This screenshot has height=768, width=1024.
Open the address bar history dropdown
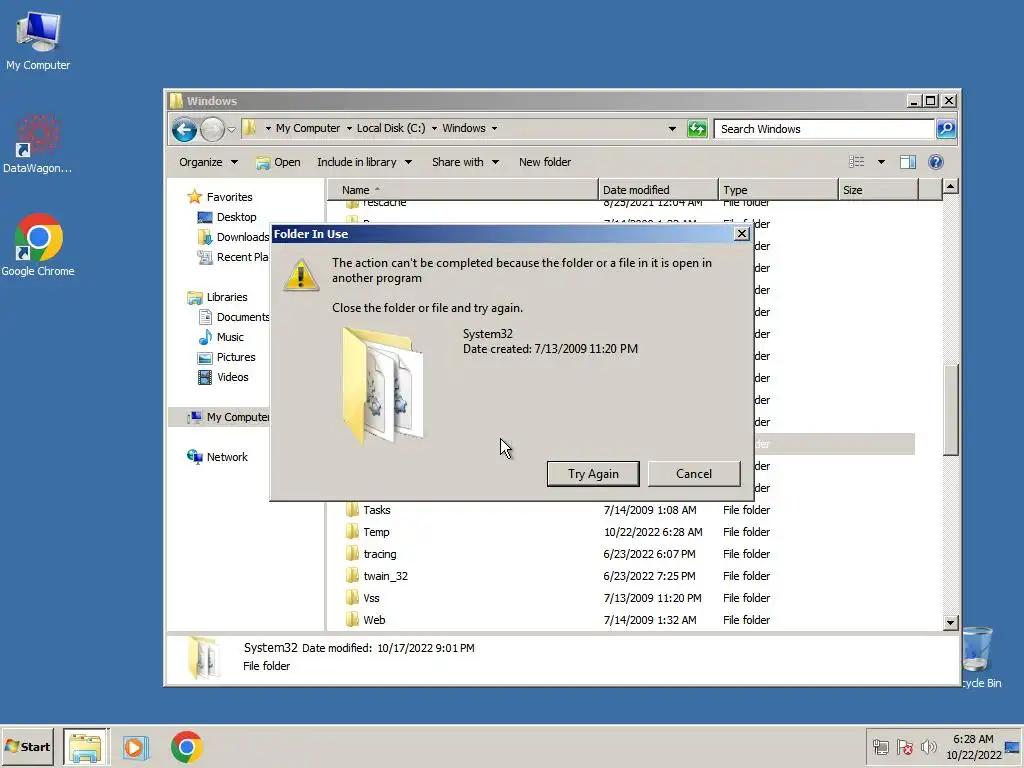(672, 129)
